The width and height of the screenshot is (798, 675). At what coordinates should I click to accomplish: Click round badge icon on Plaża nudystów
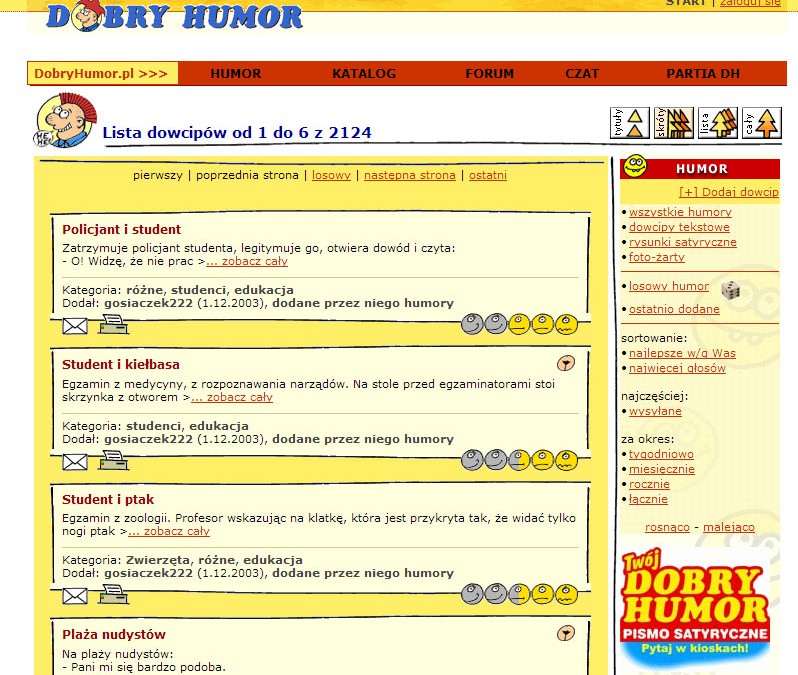pos(566,633)
